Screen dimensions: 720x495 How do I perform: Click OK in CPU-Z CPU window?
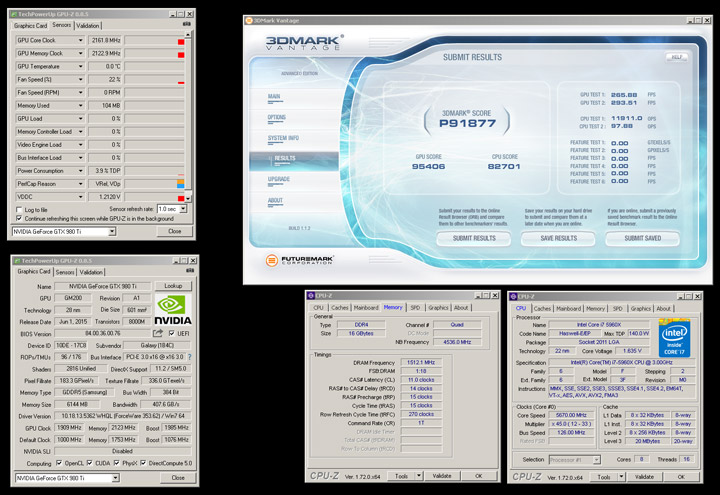681,477
